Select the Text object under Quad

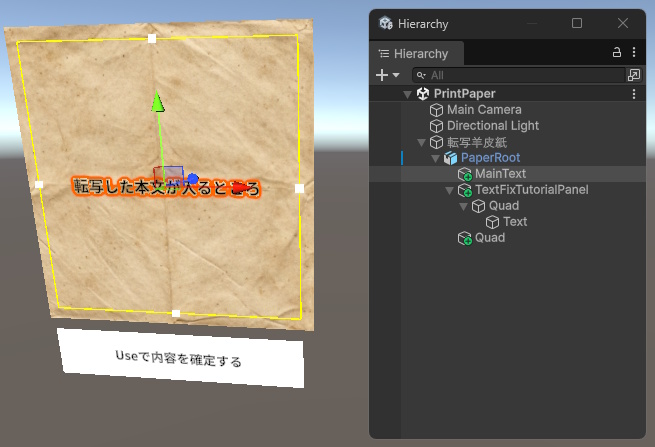[515, 222]
